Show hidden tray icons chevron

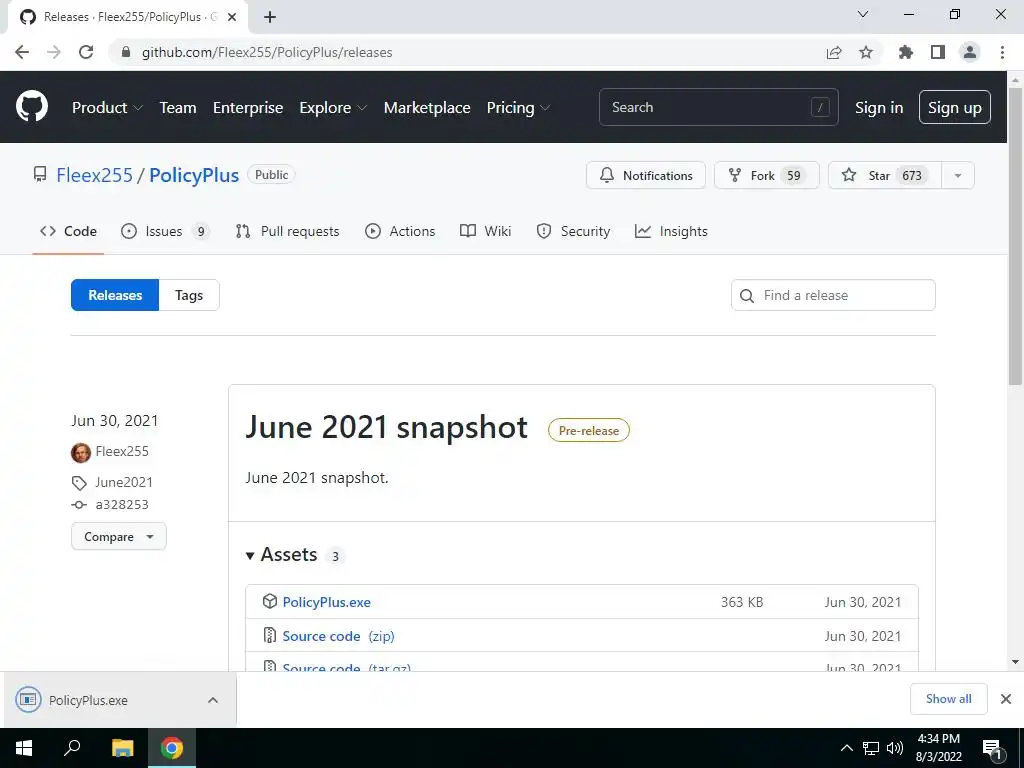[x=846, y=748]
